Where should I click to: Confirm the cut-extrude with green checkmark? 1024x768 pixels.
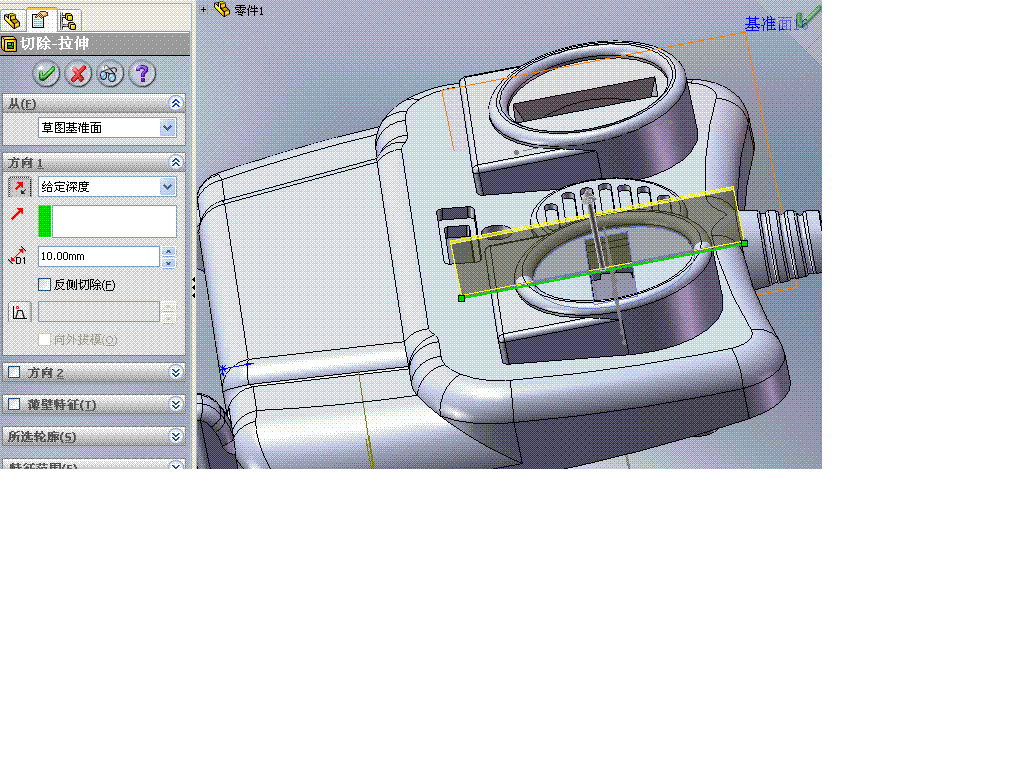pyautogui.click(x=46, y=74)
